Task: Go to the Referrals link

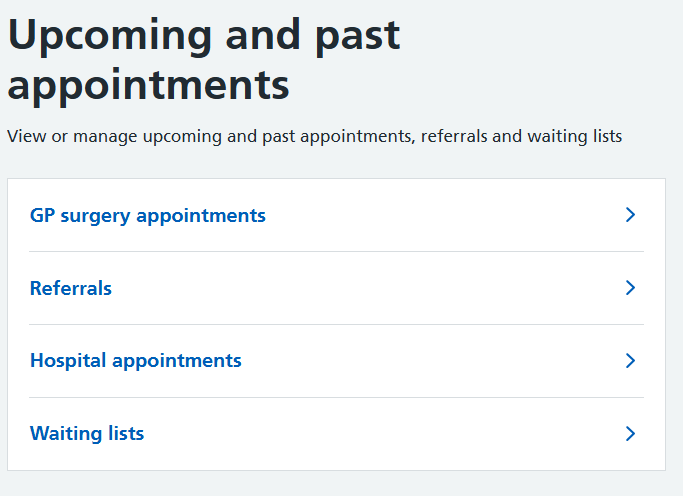Action: tap(71, 288)
